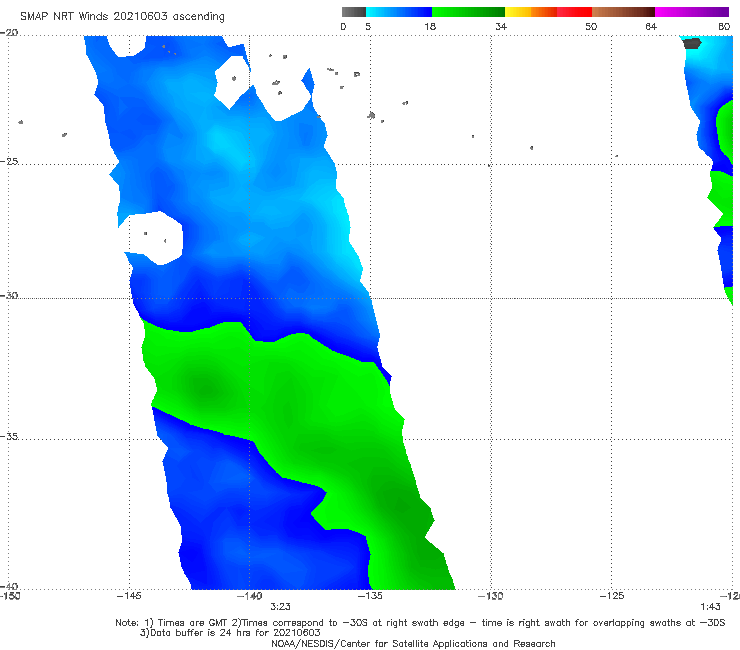The height and width of the screenshot is (650, 740).
Task: Click the NOAA/NESDIS credit line
Action: click(x=413, y=643)
